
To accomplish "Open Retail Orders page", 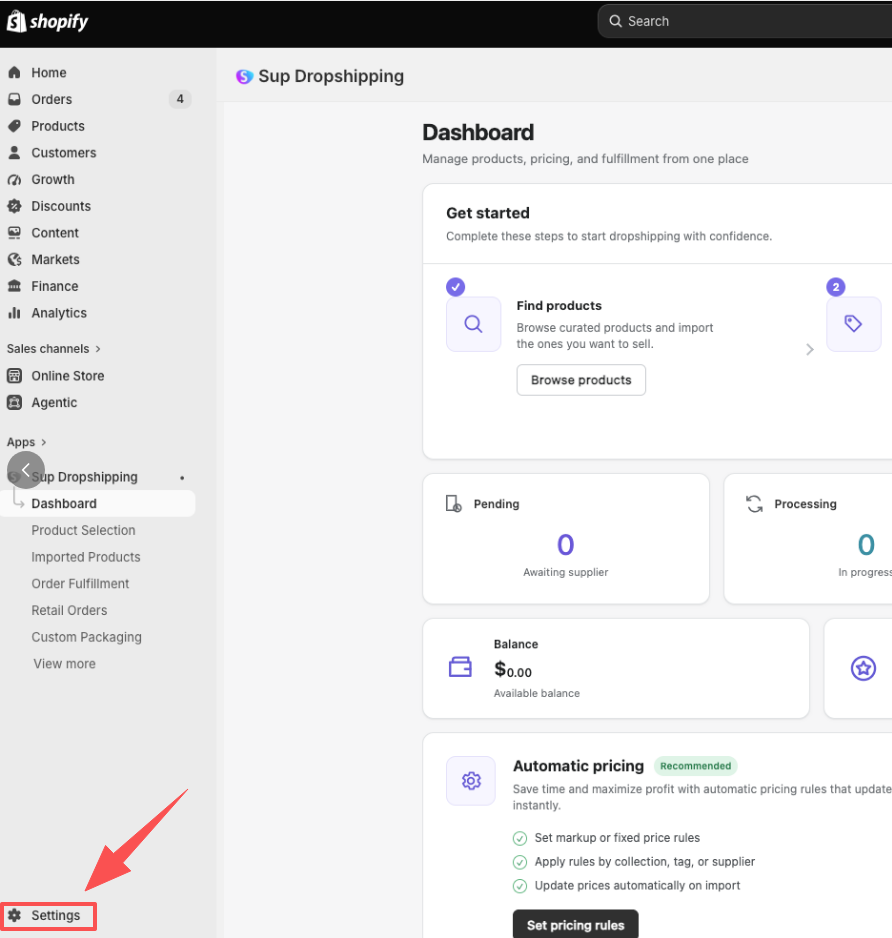I will click(69, 610).
